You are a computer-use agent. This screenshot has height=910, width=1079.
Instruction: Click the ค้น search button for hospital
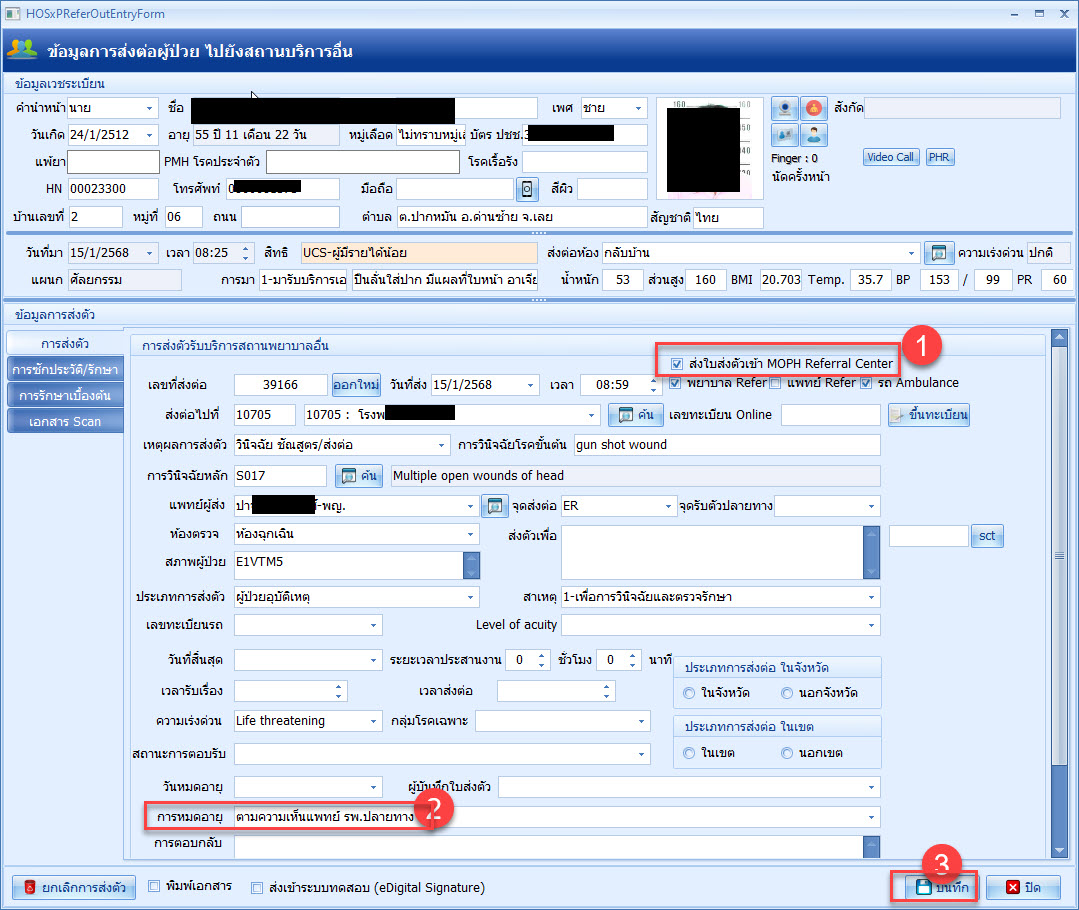[x=635, y=414]
